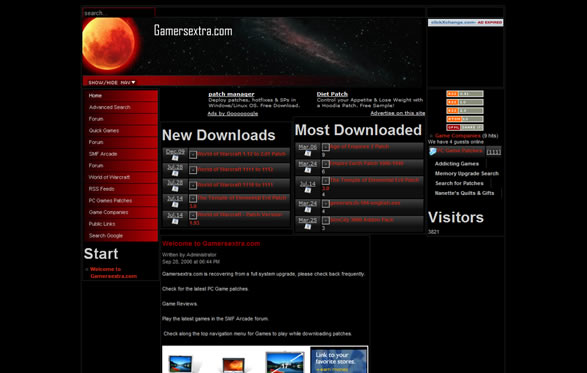Click the search input field

click(119, 13)
